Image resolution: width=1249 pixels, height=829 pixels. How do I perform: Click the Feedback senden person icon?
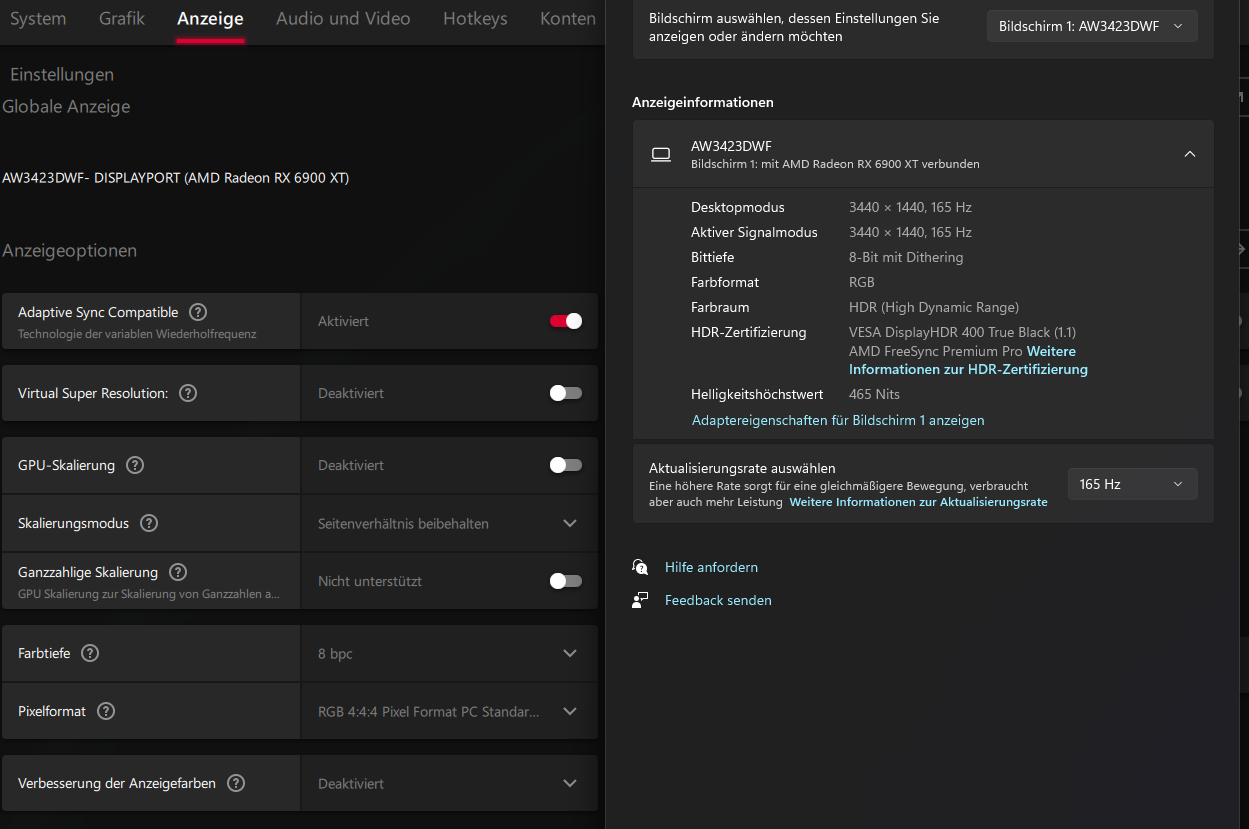click(640, 600)
